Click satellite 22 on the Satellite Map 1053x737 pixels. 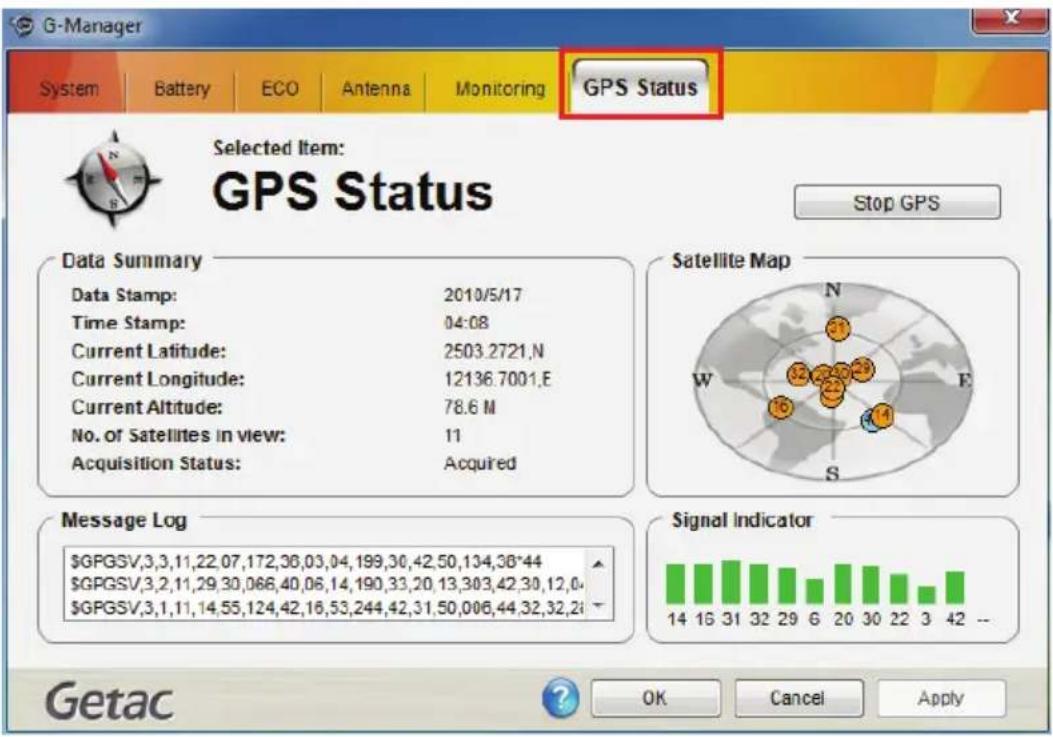pos(832,390)
